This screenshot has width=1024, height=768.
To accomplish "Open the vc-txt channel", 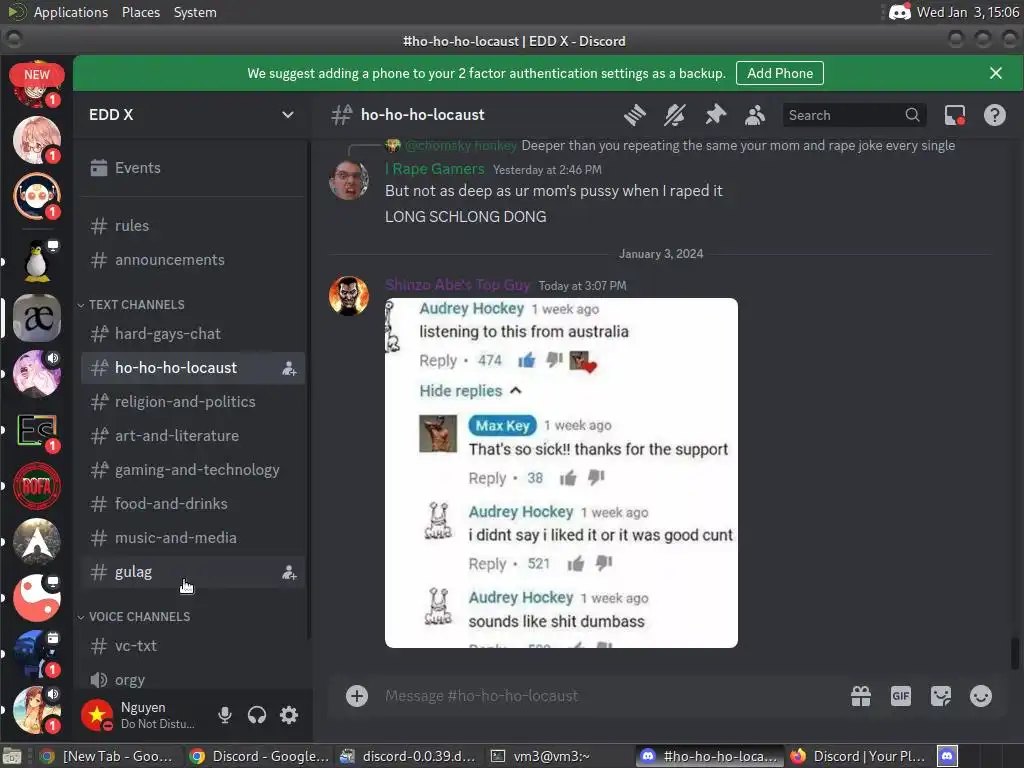I will [191, 646].
